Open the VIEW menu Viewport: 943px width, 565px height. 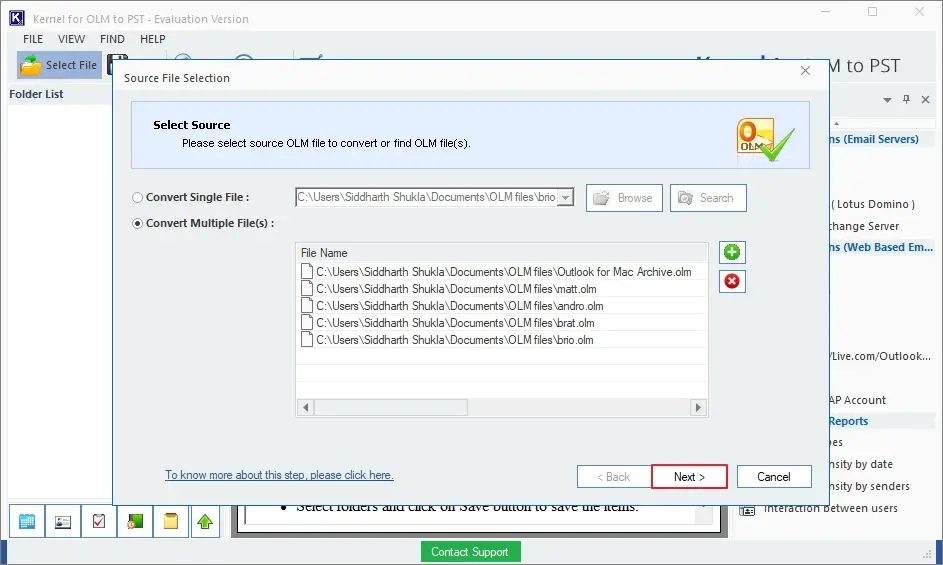(x=71, y=39)
